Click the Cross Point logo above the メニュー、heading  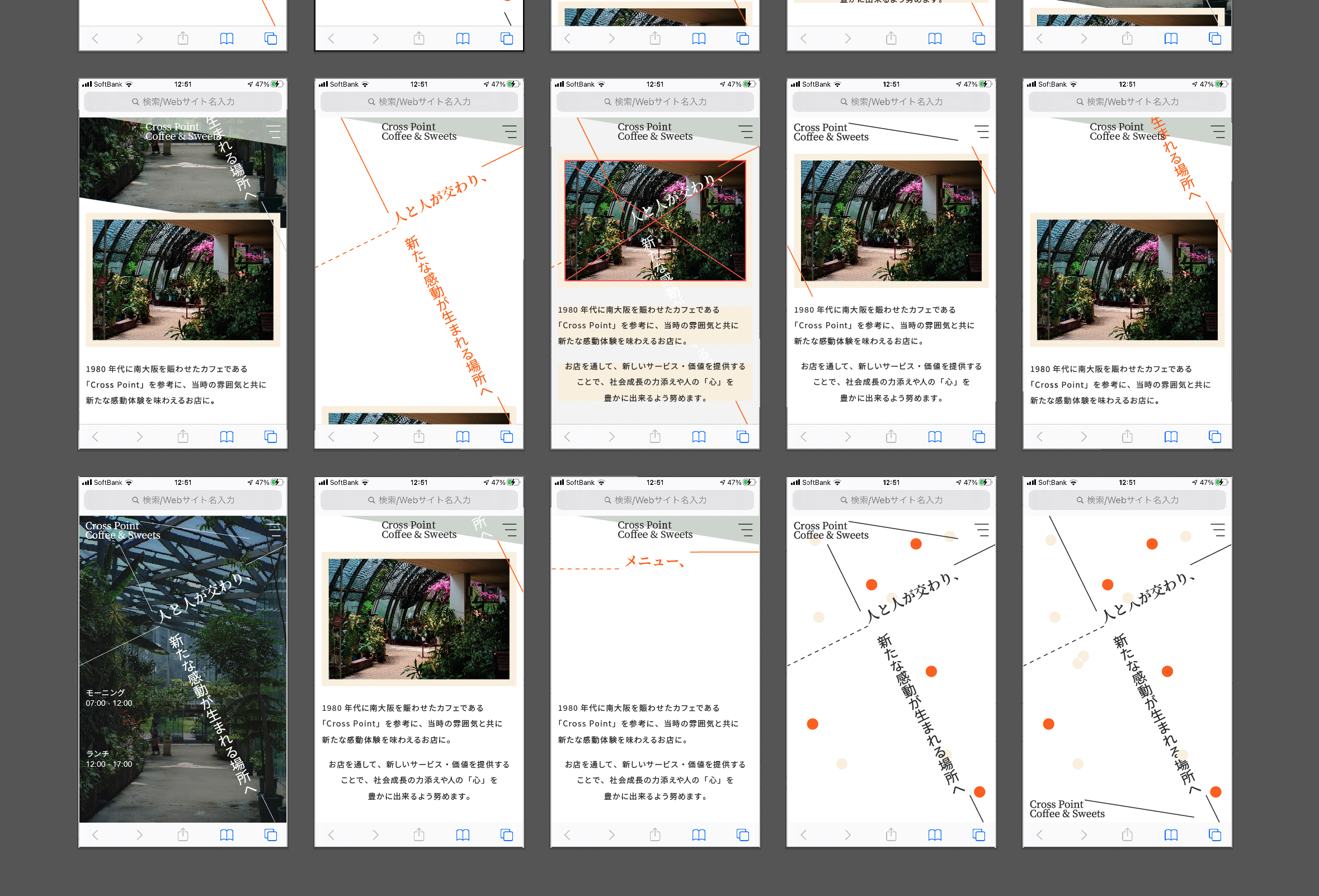click(x=654, y=530)
